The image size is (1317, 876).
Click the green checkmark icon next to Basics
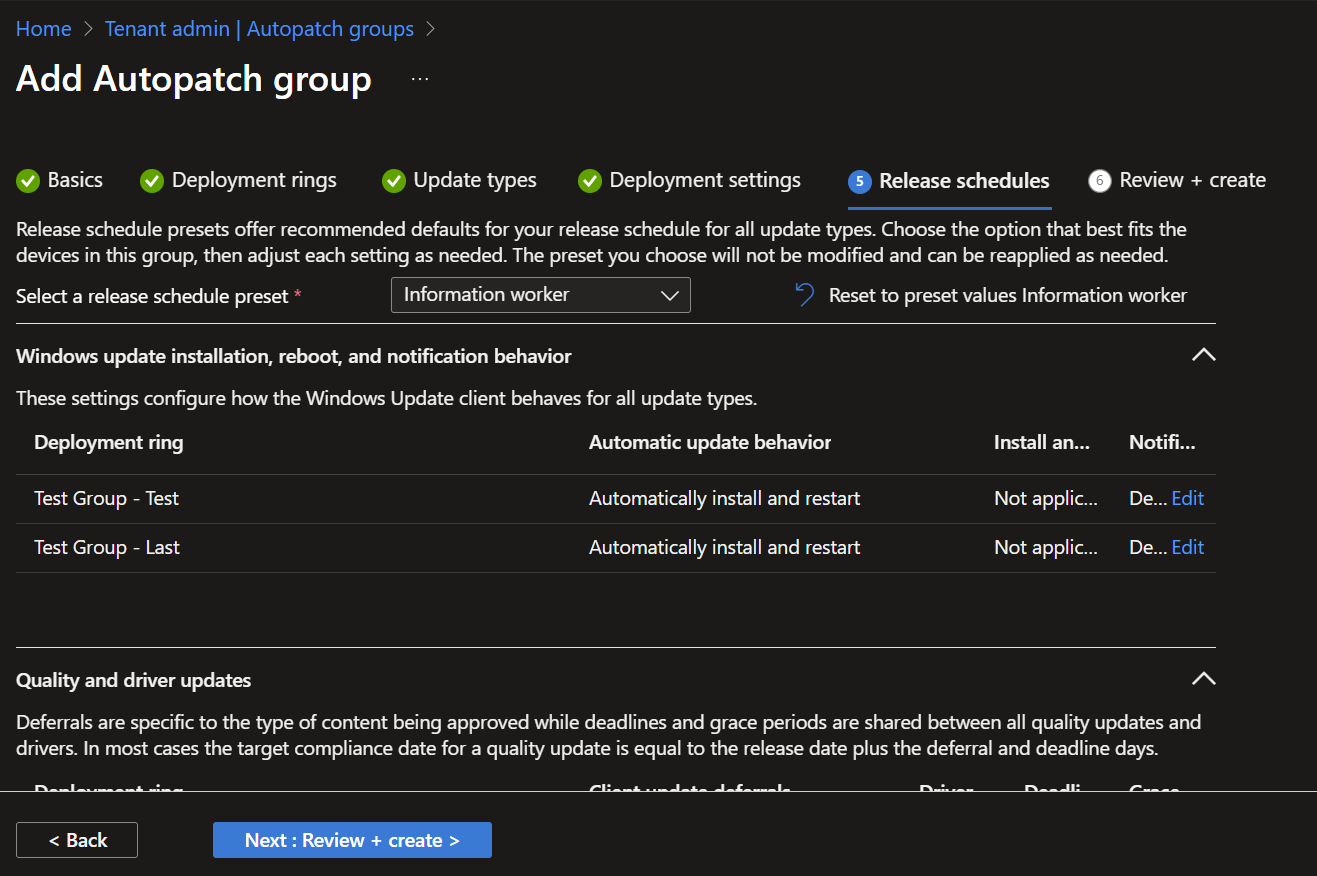tap(28, 181)
